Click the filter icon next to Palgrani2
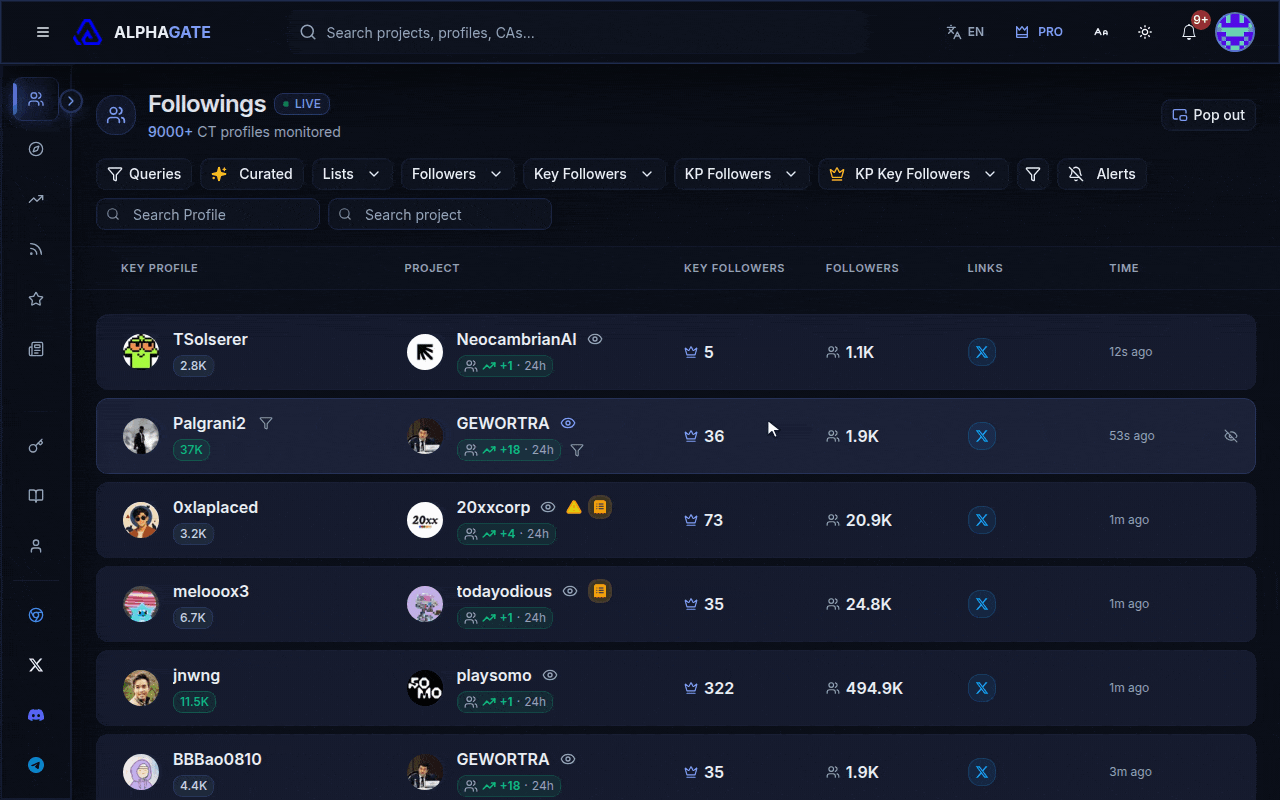The height and width of the screenshot is (800, 1280). tap(266, 423)
